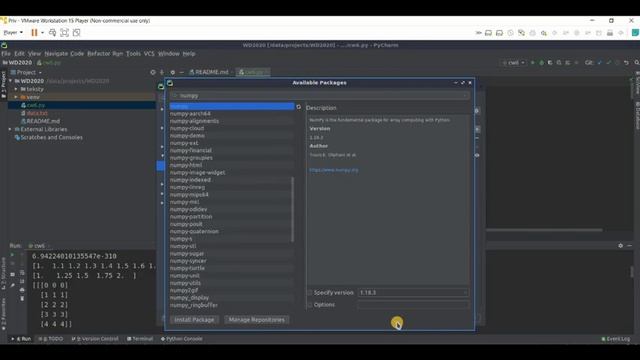This screenshot has height=360, width=640.
Task: Enable the Specify version checkbox
Action: tap(310, 293)
